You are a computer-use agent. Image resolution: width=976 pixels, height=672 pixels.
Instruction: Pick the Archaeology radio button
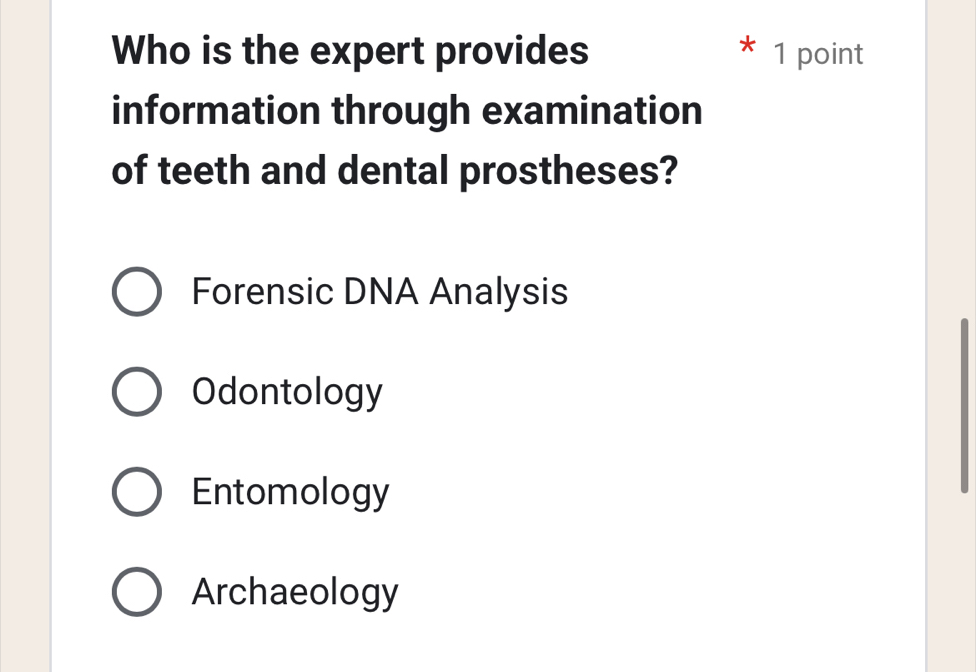click(137, 591)
